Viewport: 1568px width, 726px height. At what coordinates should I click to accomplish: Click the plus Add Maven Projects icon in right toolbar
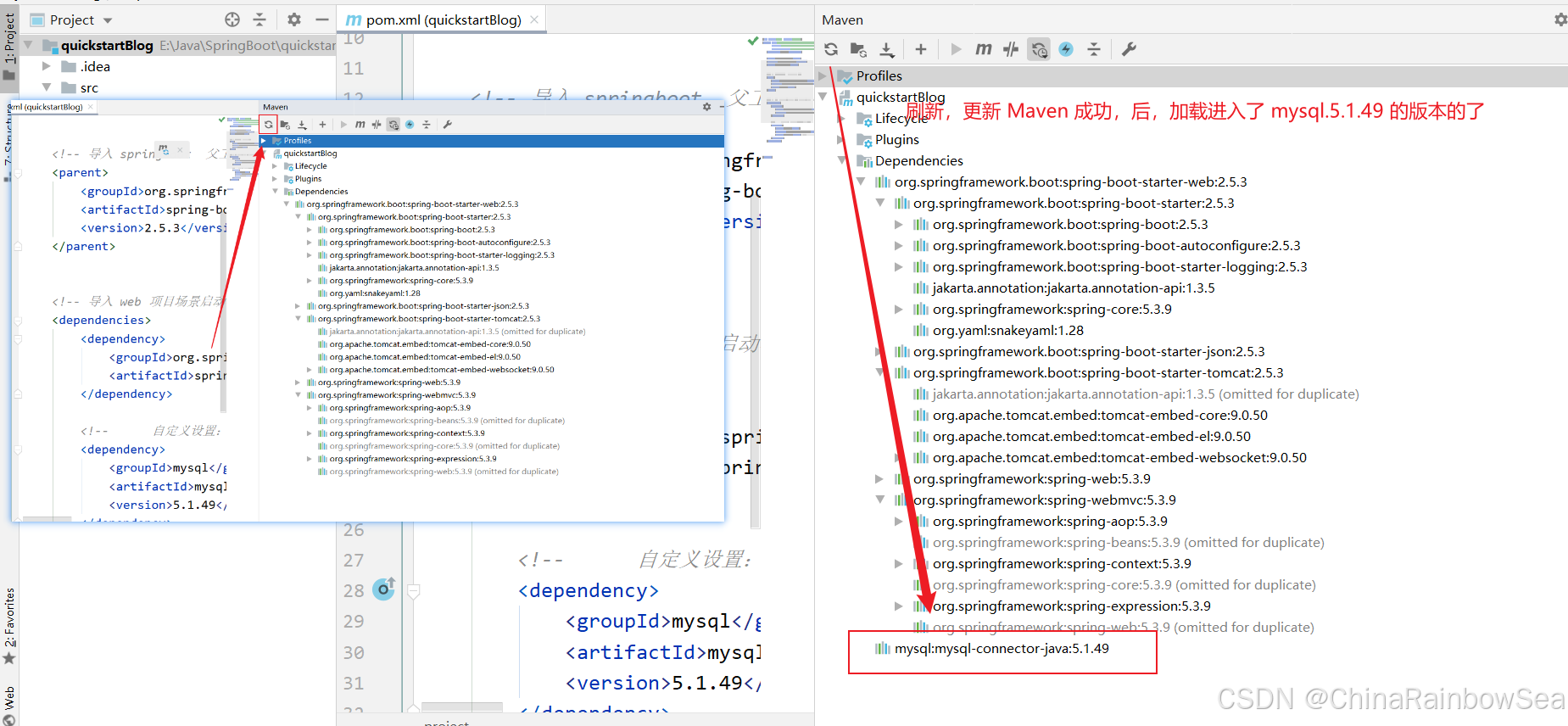click(921, 49)
